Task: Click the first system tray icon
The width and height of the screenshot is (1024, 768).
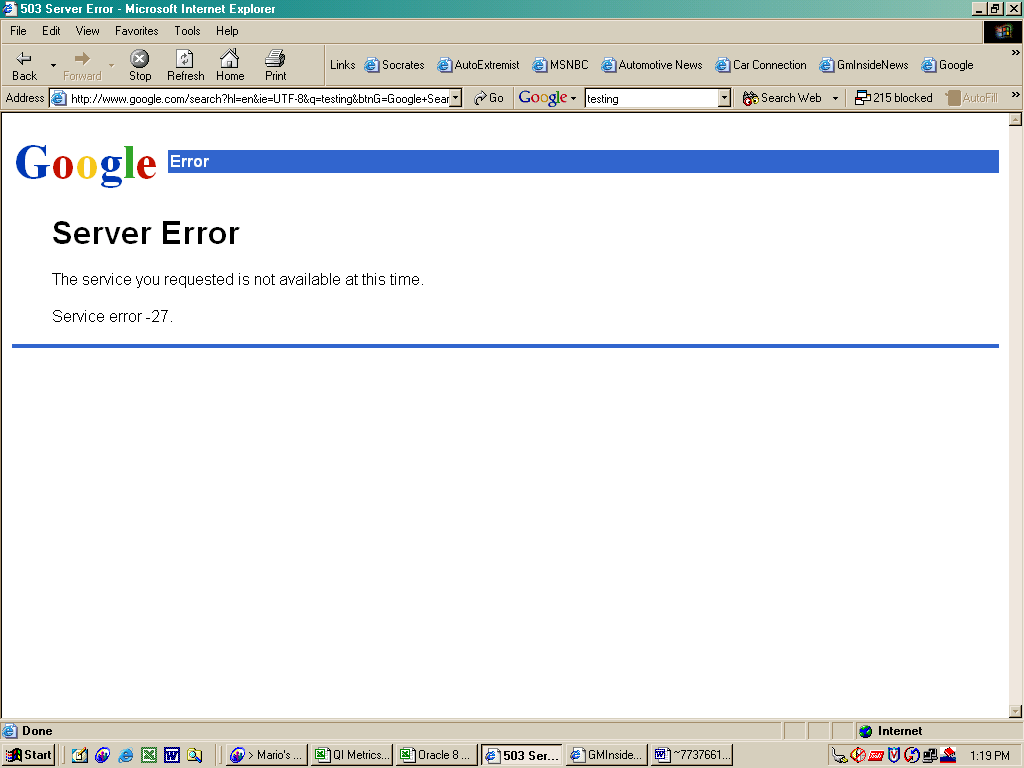Action: [x=839, y=756]
